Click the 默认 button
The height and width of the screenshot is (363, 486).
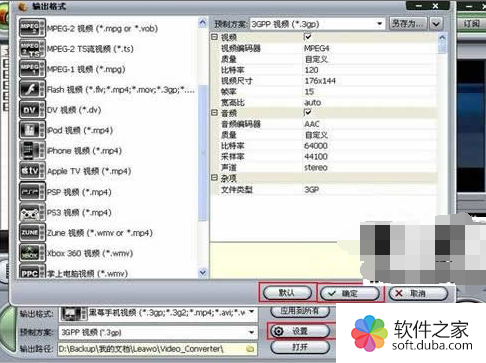pyautogui.click(x=287, y=293)
